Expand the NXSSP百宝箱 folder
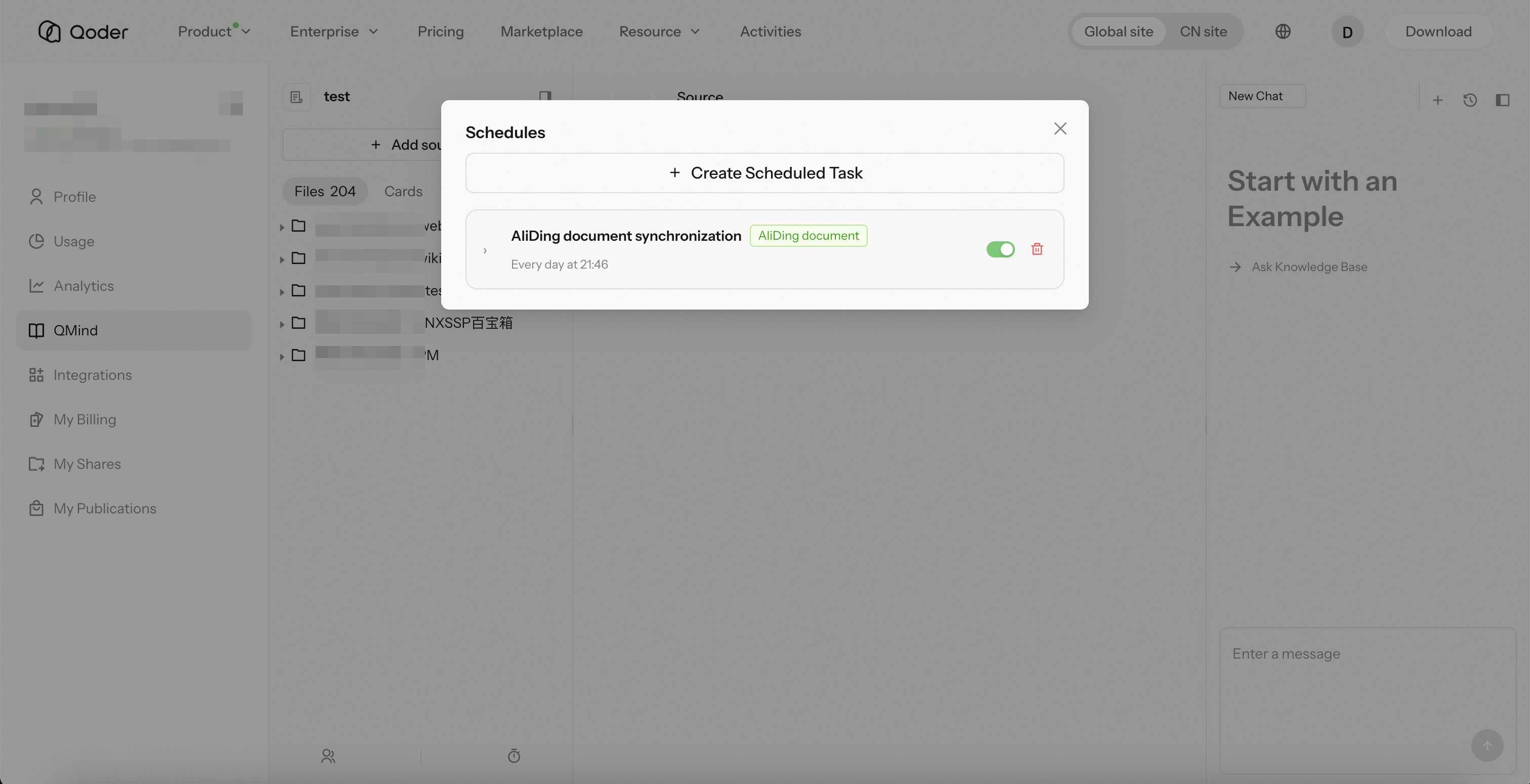The height and width of the screenshot is (784, 1530). [x=282, y=324]
